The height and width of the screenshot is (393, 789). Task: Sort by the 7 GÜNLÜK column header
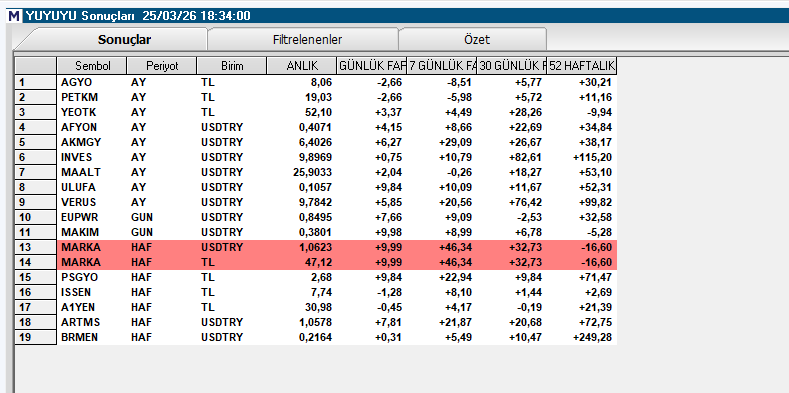(441, 65)
